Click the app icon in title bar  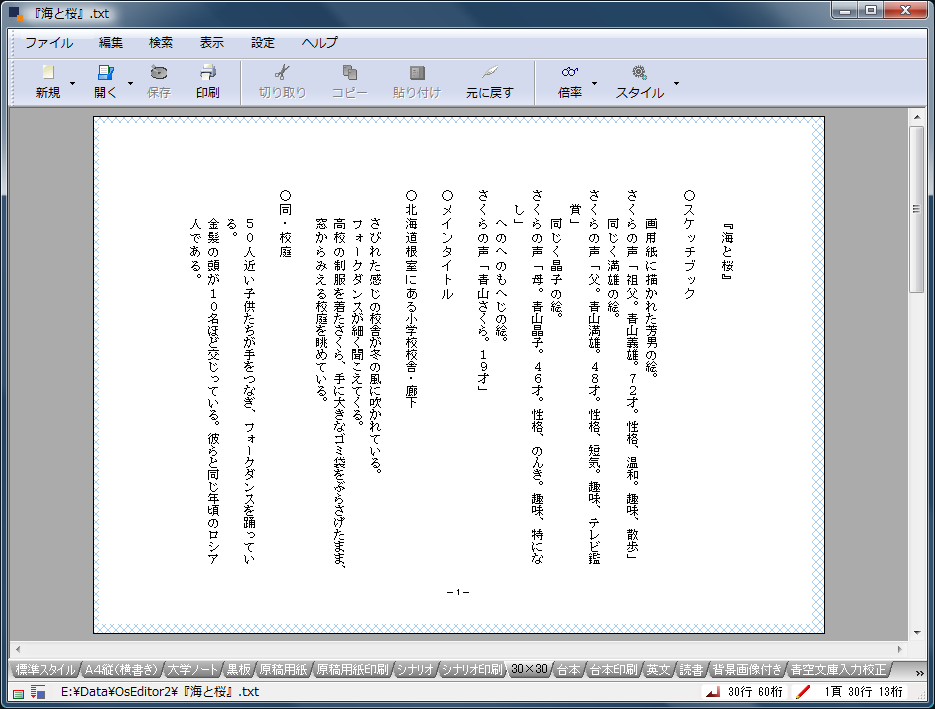tap(16, 13)
